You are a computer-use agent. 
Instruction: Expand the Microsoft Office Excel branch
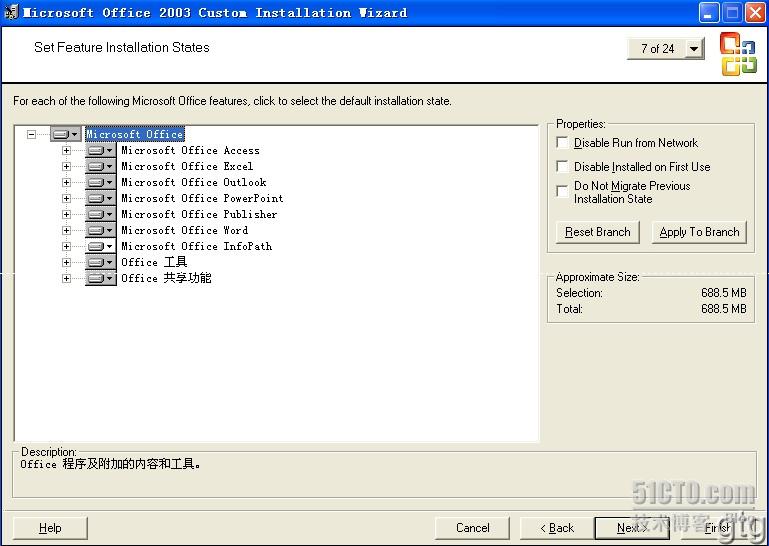click(x=66, y=166)
